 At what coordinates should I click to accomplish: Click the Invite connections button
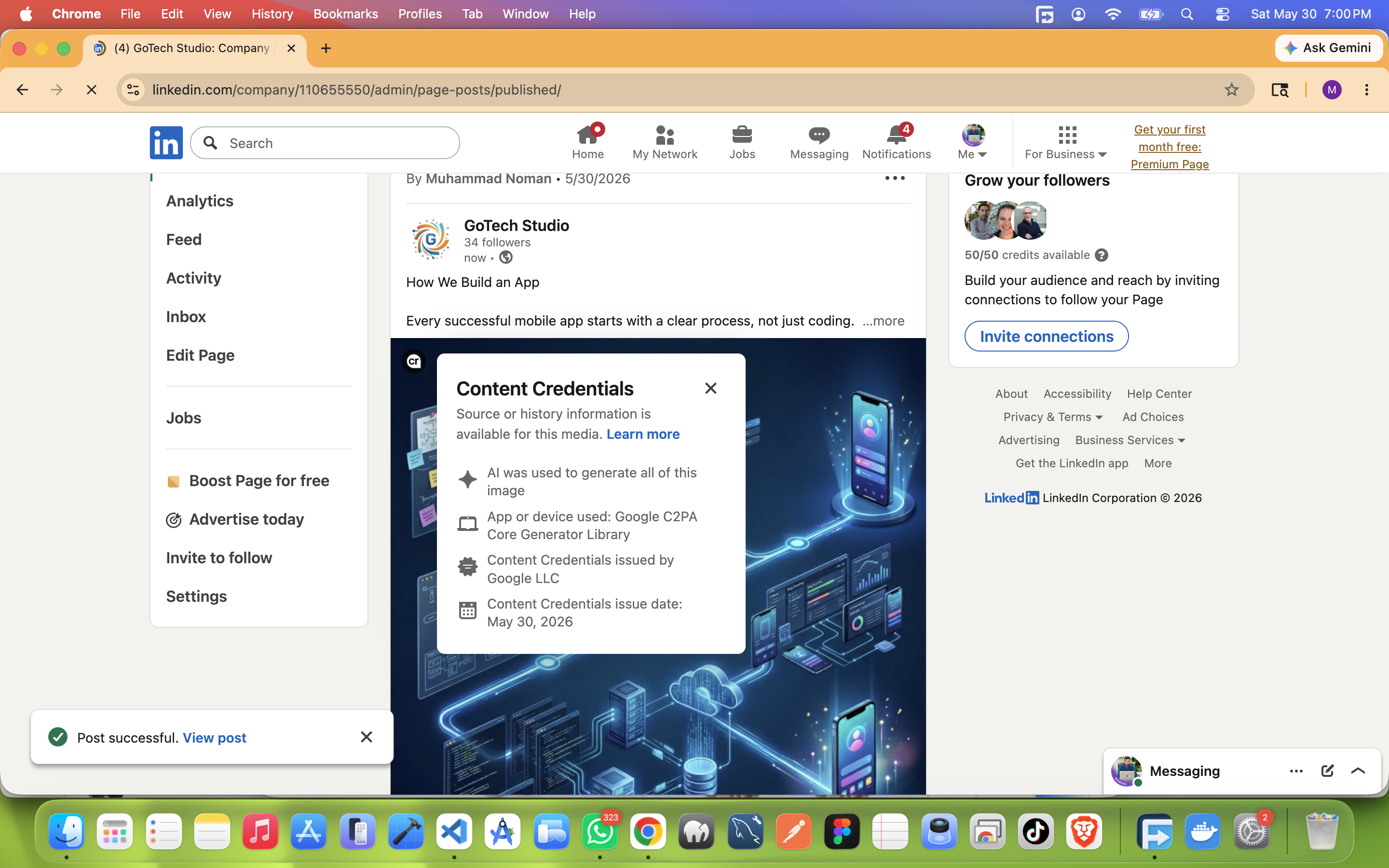tap(1047, 337)
